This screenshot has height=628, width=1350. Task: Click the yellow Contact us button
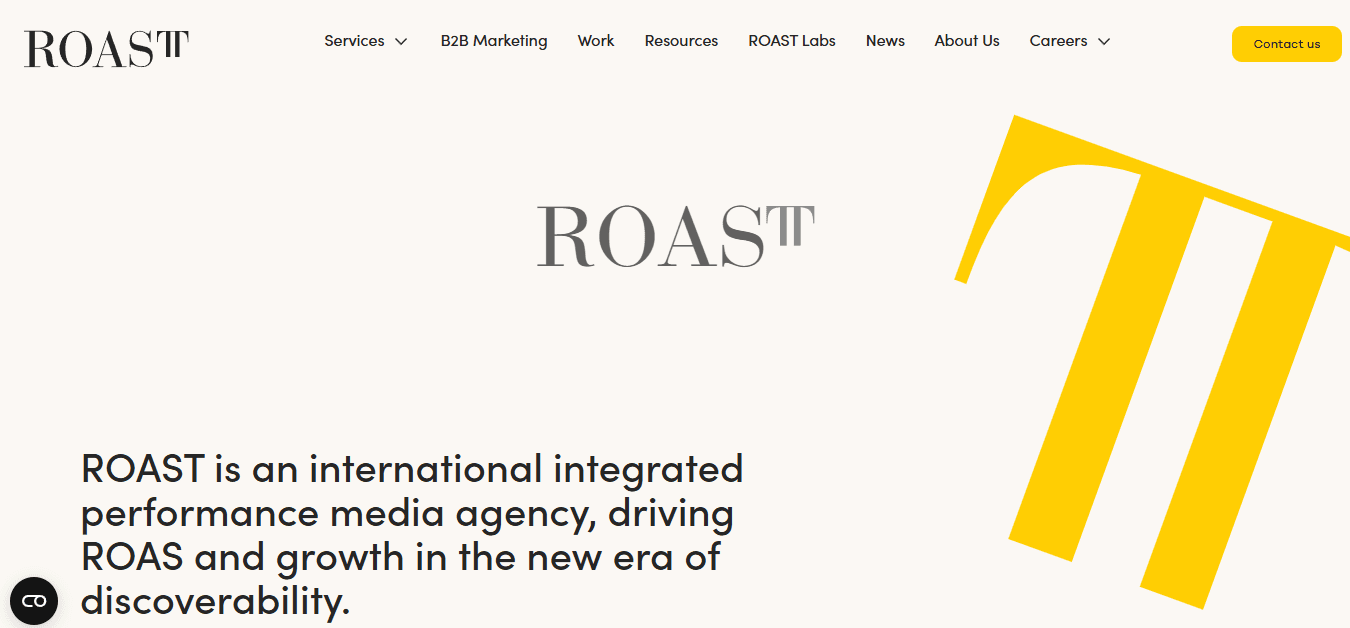1286,44
